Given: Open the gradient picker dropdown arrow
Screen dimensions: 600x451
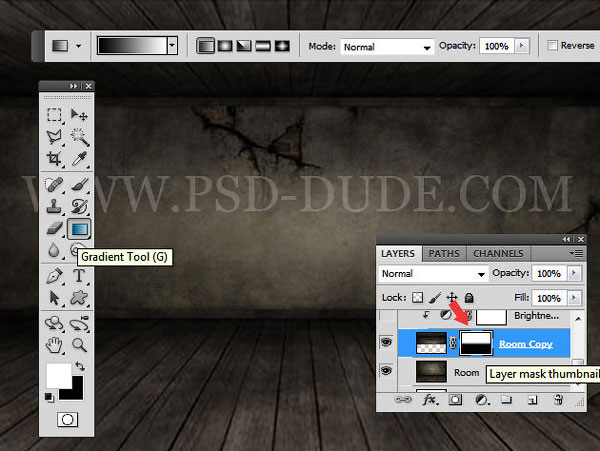Looking at the screenshot, I should [x=172, y=46].
